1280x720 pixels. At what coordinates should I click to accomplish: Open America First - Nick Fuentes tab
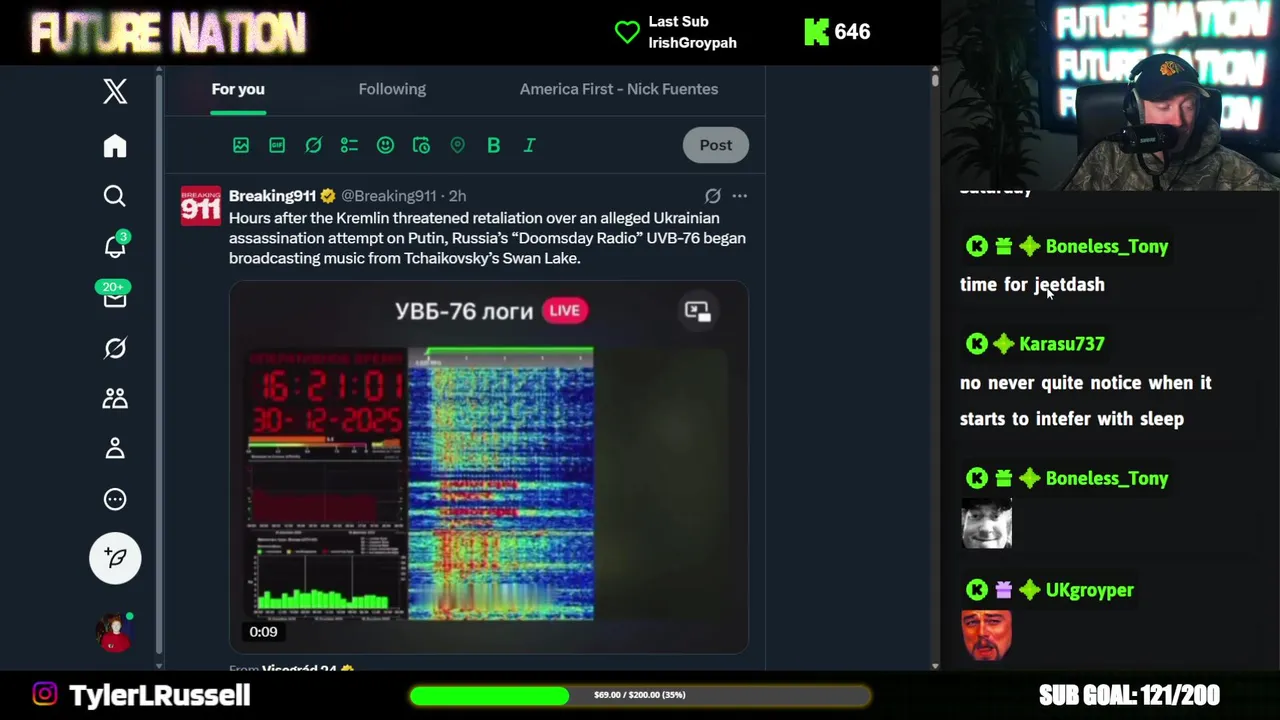click(x=619, y=89)
